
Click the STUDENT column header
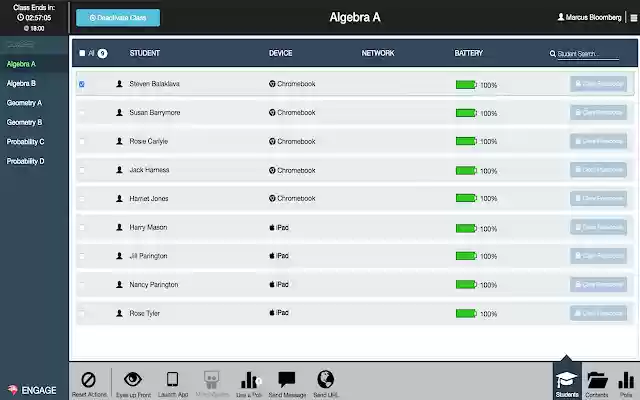point(144,53)
